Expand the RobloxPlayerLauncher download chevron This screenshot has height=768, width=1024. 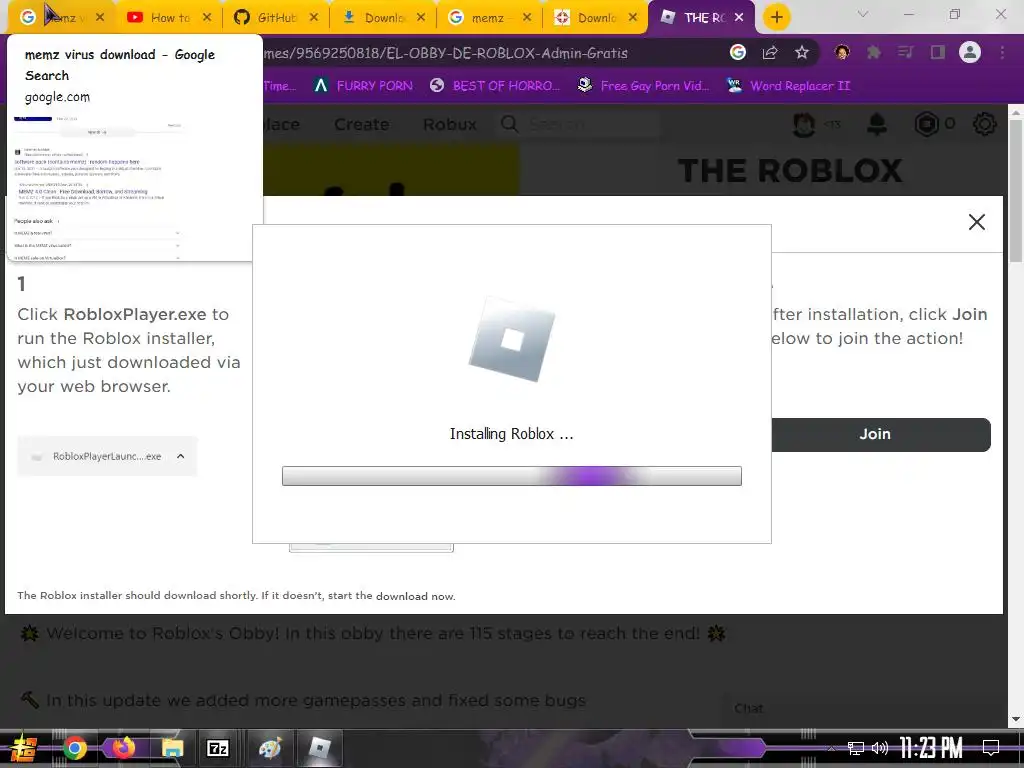pos(181,456)
